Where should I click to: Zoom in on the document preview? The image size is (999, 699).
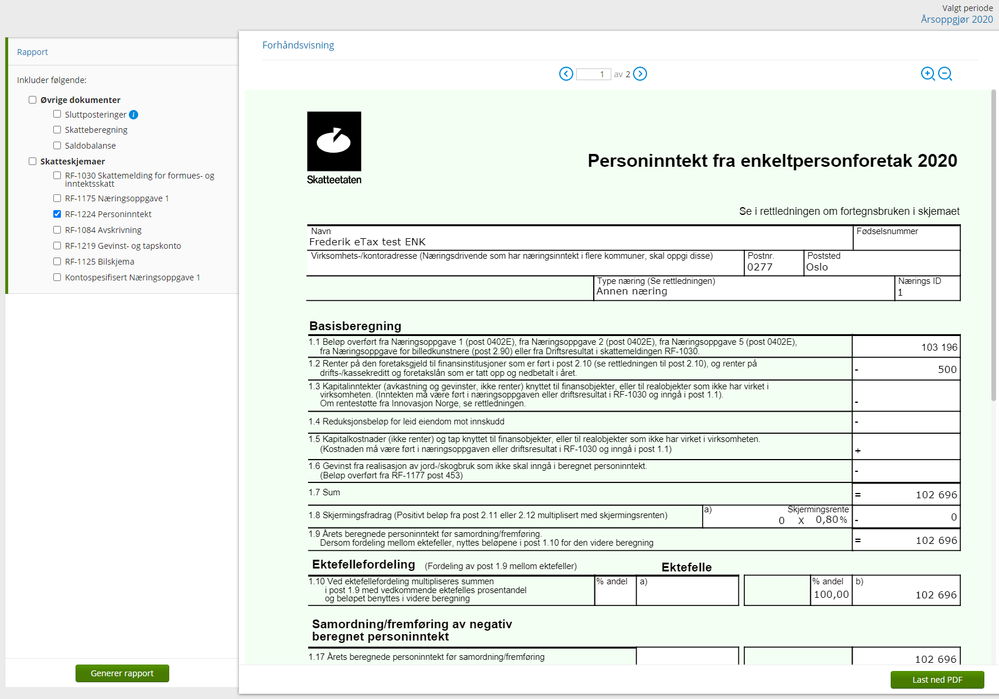tap(928, 74)
